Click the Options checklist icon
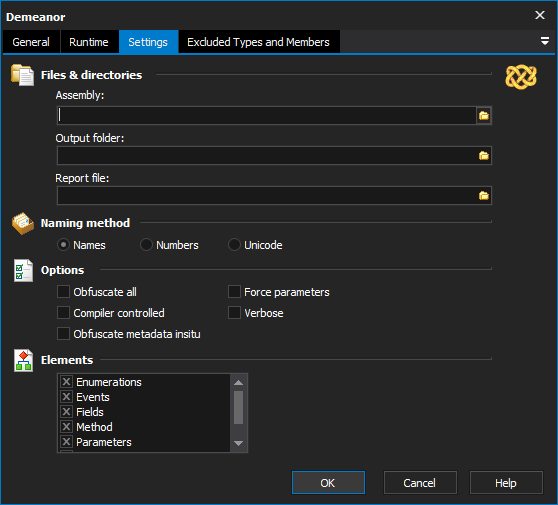 pos(23,270)
